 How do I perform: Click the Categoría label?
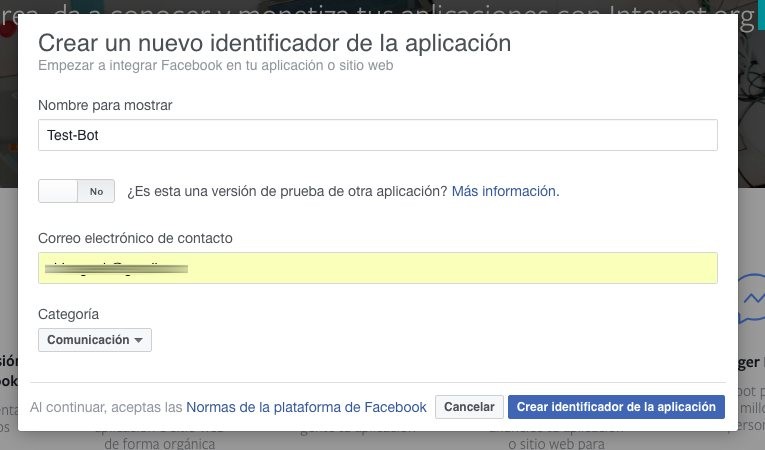point(68,314)
